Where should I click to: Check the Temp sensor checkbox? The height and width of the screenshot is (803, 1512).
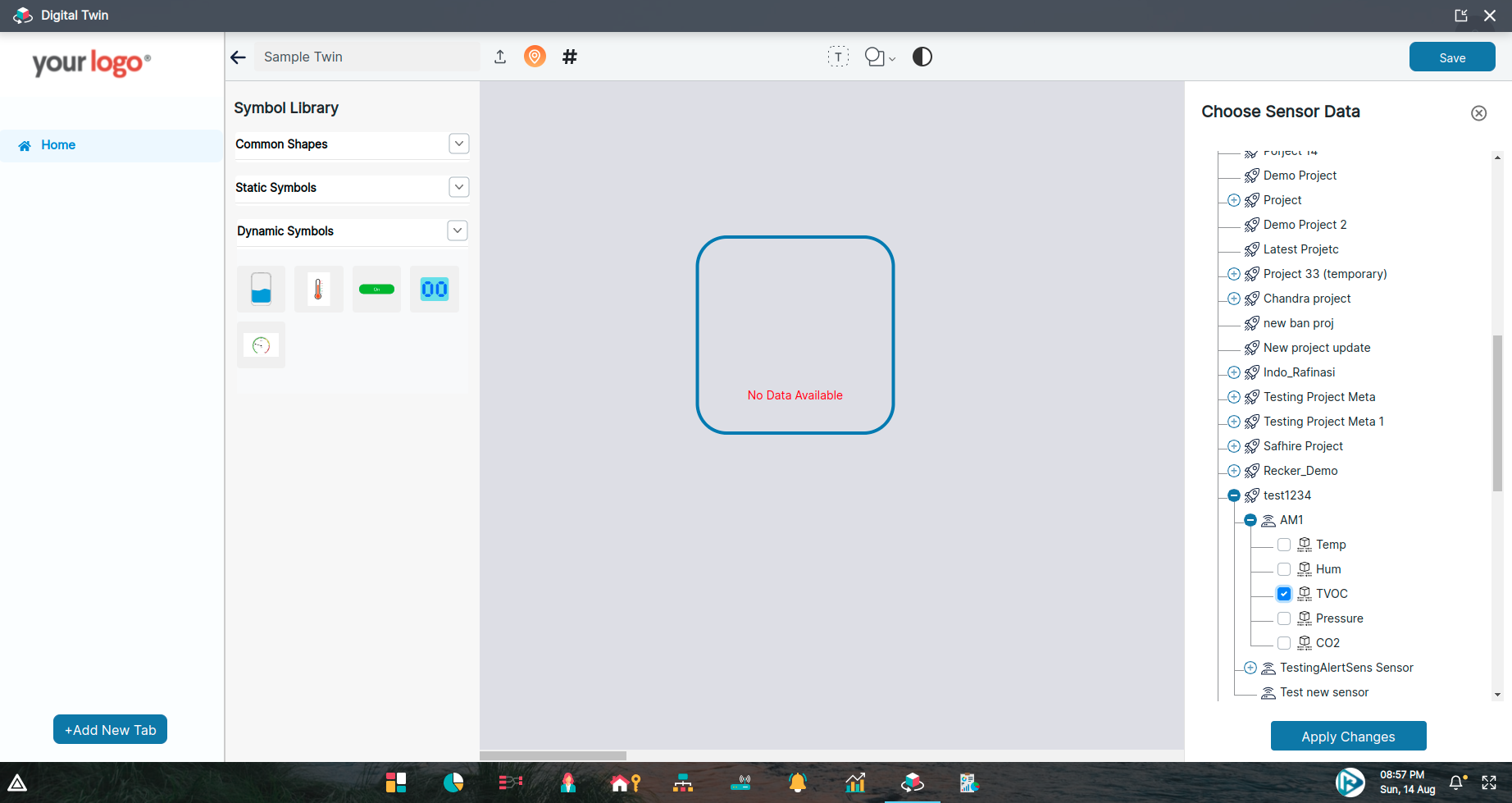pos(1283,544)
